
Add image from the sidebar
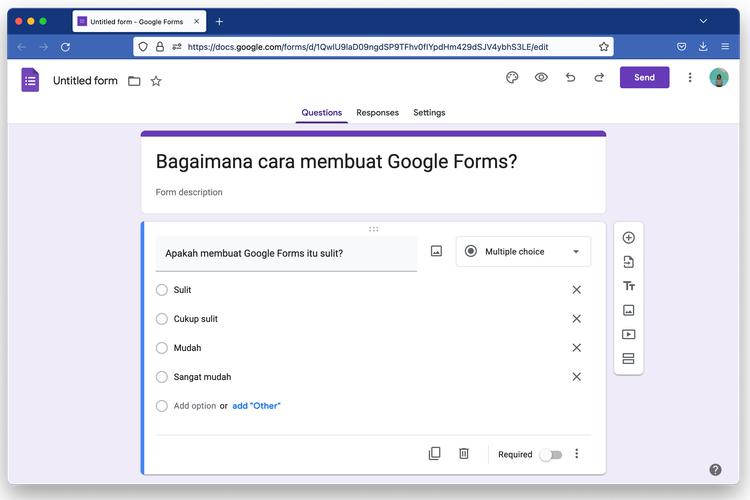coord(629,310)
